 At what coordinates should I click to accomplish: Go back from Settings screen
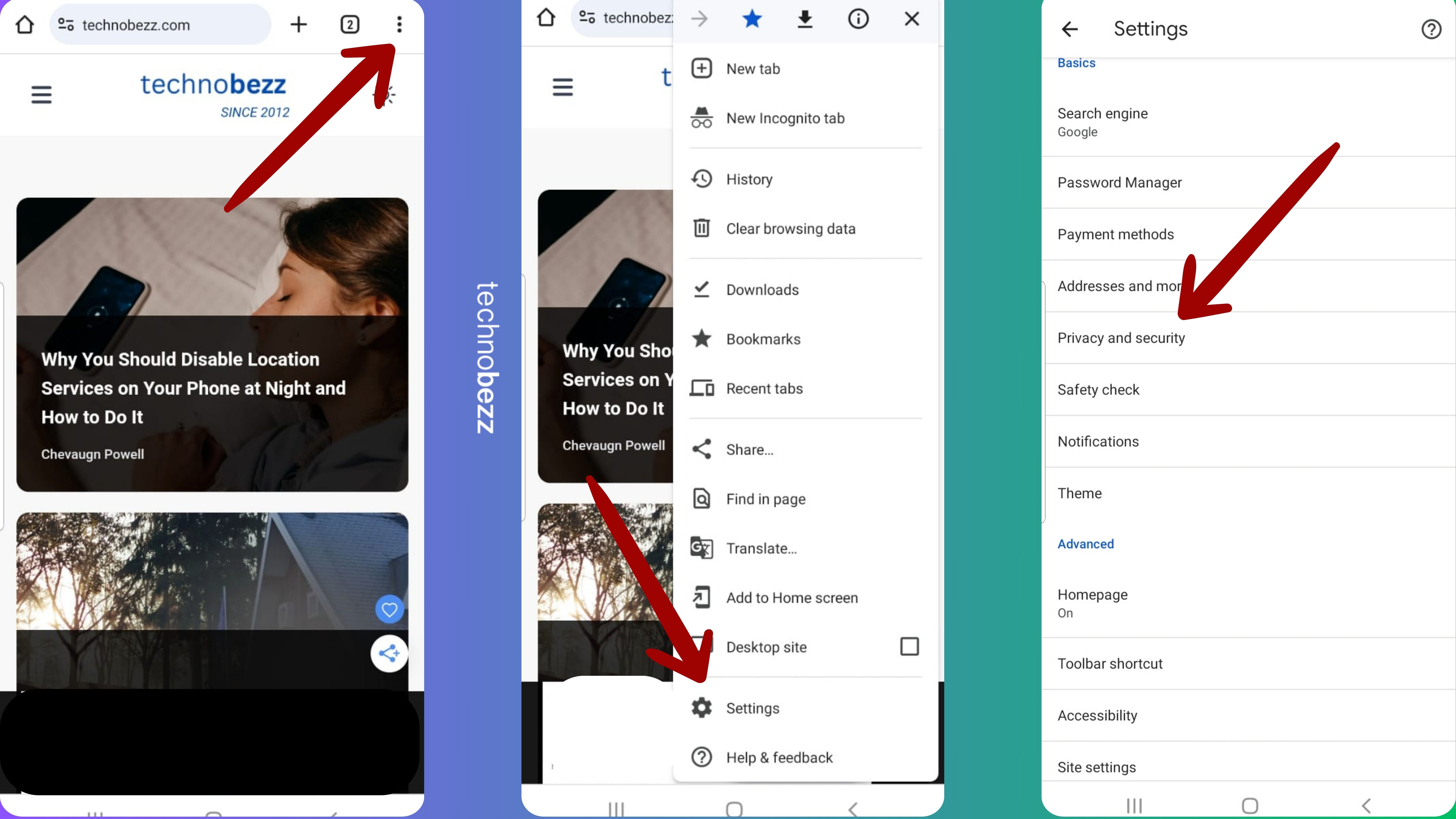point(1069,29)
